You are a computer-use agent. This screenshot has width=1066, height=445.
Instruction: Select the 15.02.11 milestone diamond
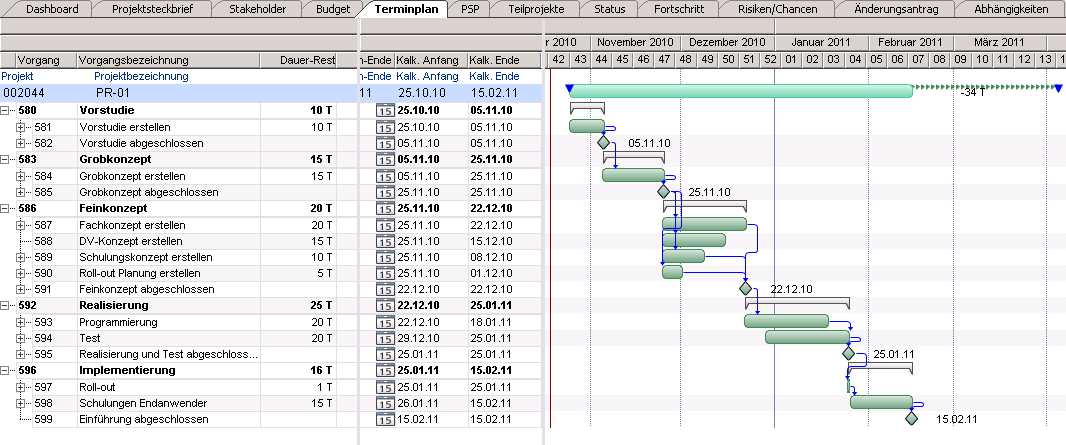point(912,419)
